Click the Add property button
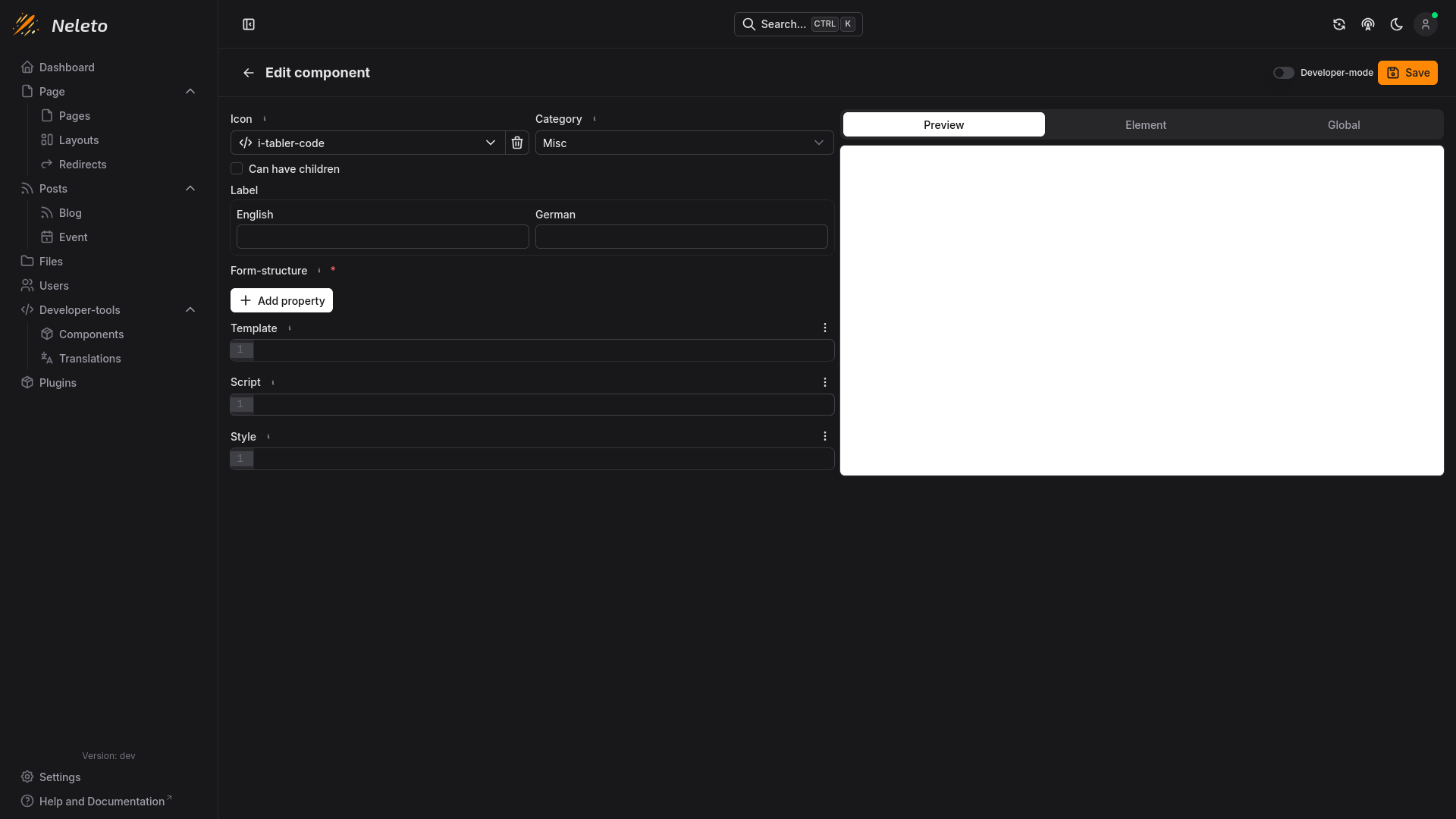This screenshot has height=819, width=1456. 281,300
